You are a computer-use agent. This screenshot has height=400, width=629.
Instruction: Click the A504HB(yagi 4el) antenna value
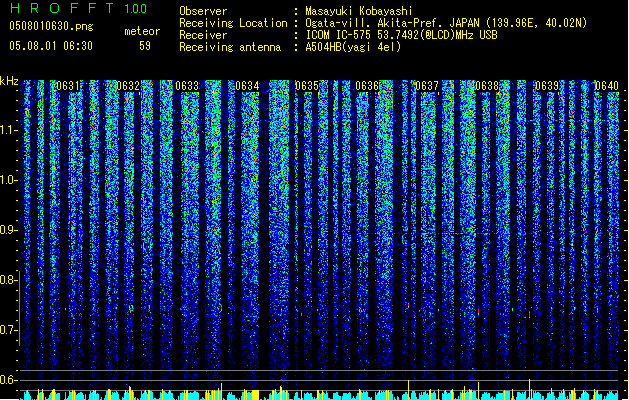point(353,47)
